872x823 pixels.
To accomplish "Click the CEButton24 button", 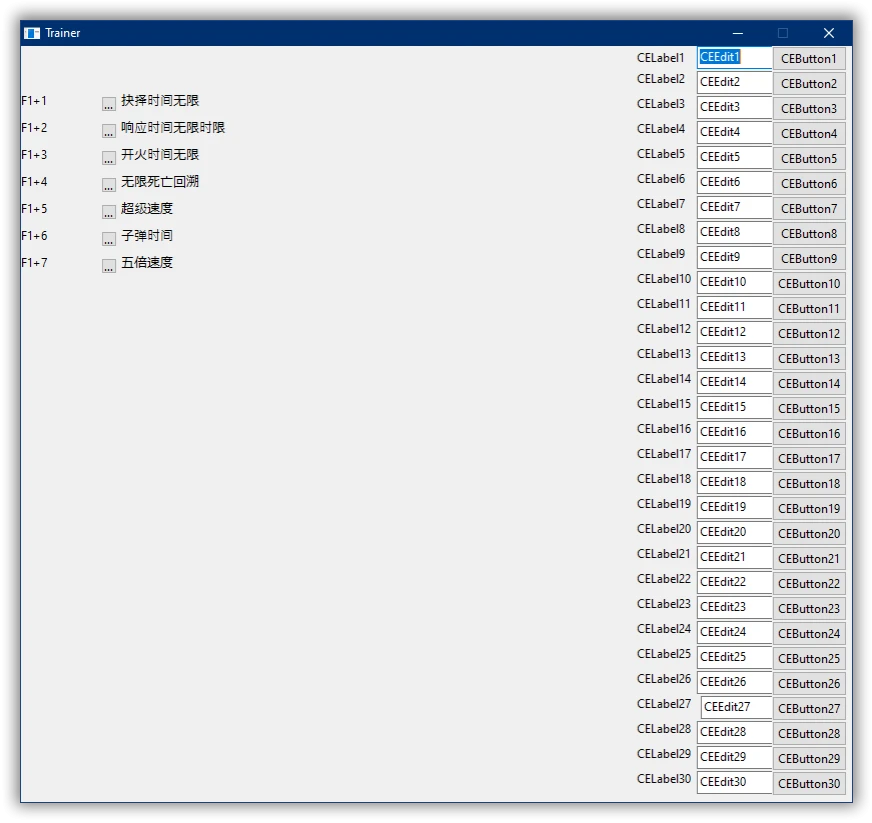I will pos(809,633).
